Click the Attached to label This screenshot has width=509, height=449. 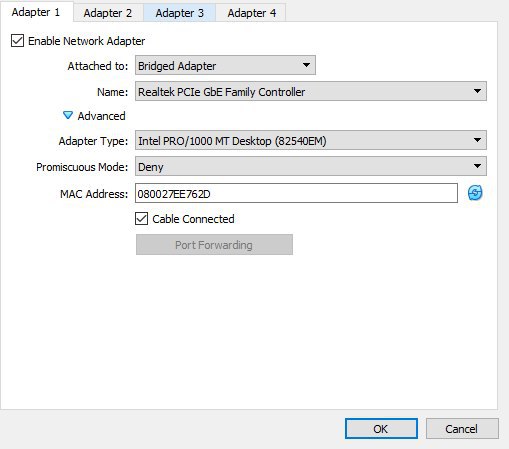[98, 66]
